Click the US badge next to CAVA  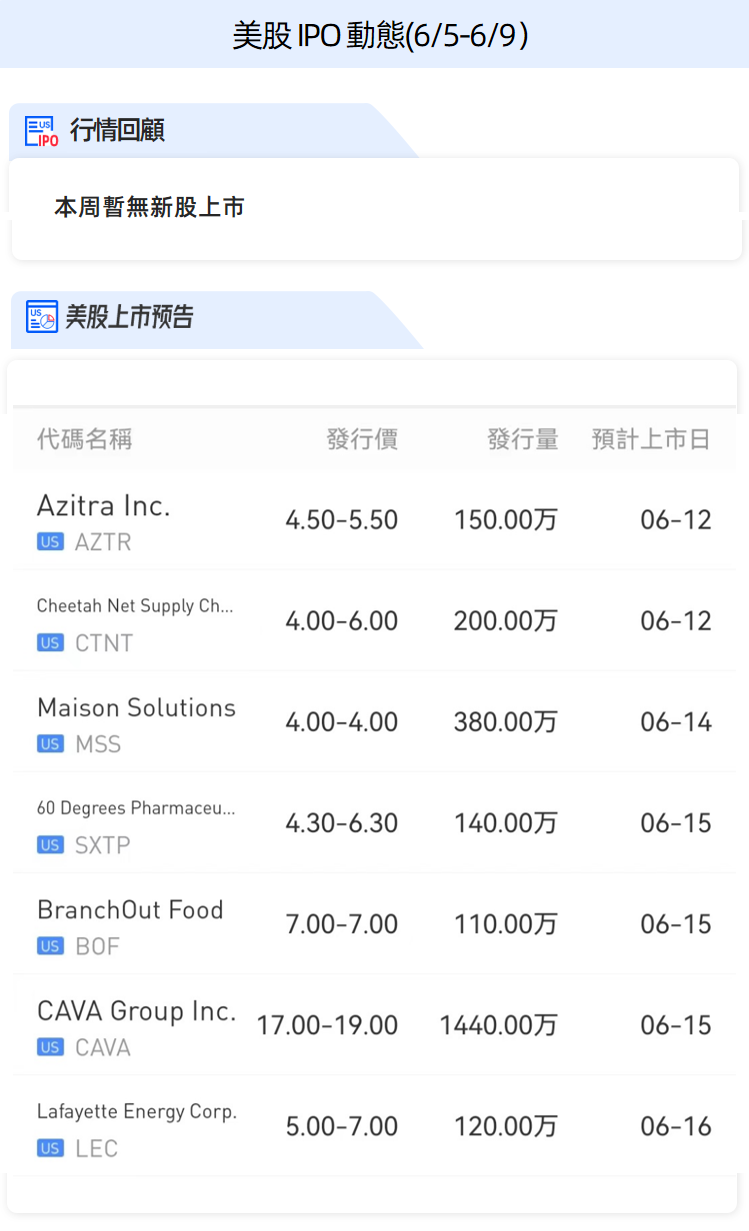50,1047
